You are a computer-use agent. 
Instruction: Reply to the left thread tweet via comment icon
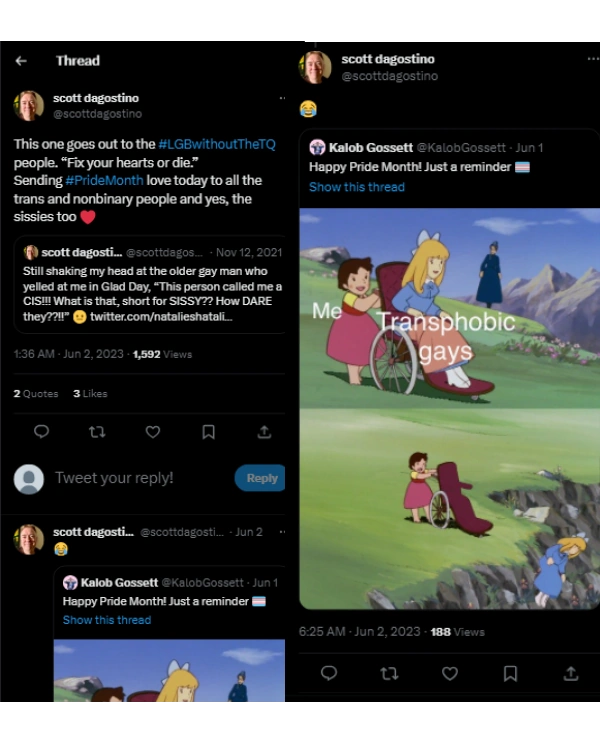tap(41, 432)
